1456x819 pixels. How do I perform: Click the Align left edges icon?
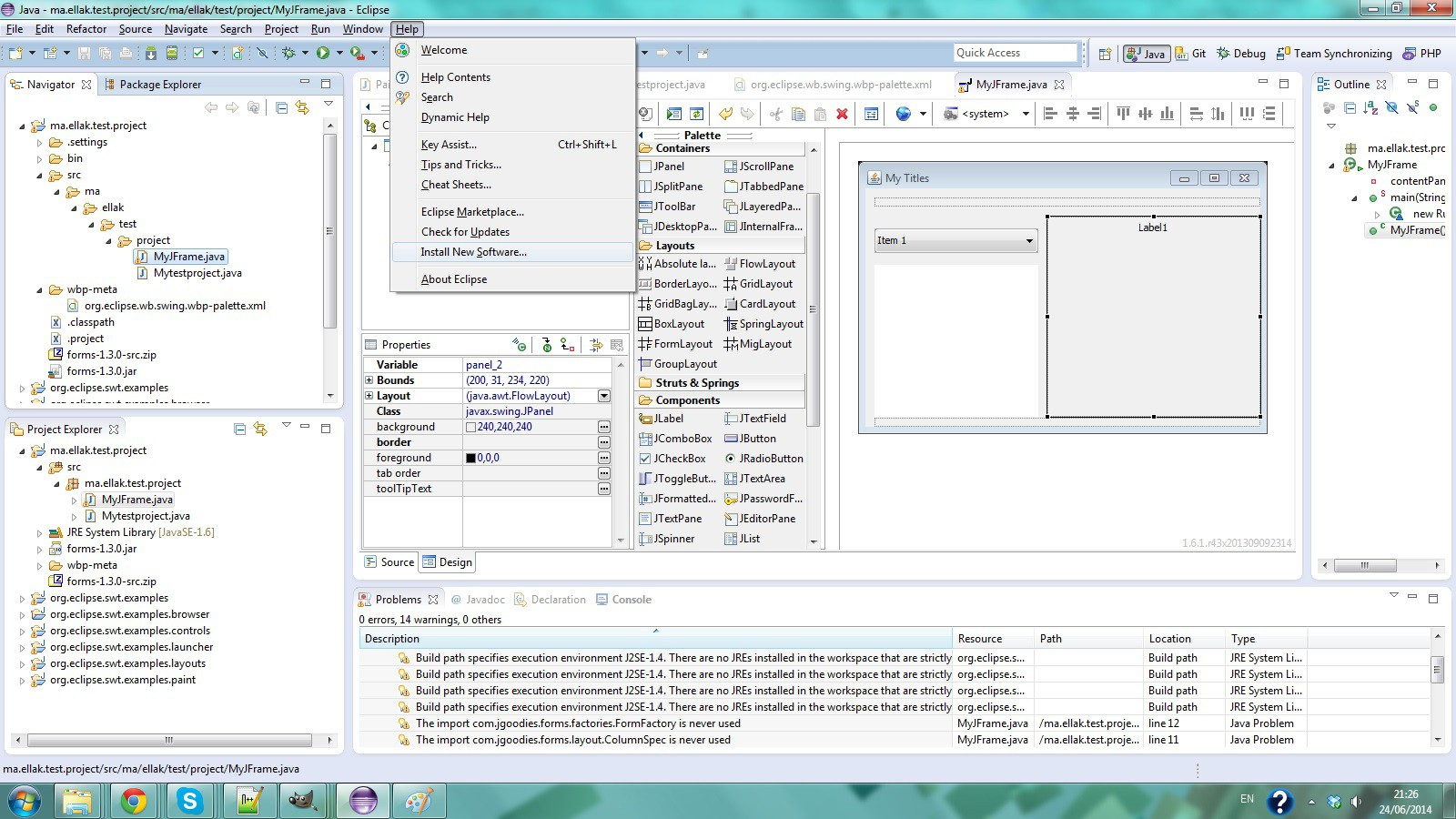1050,114
